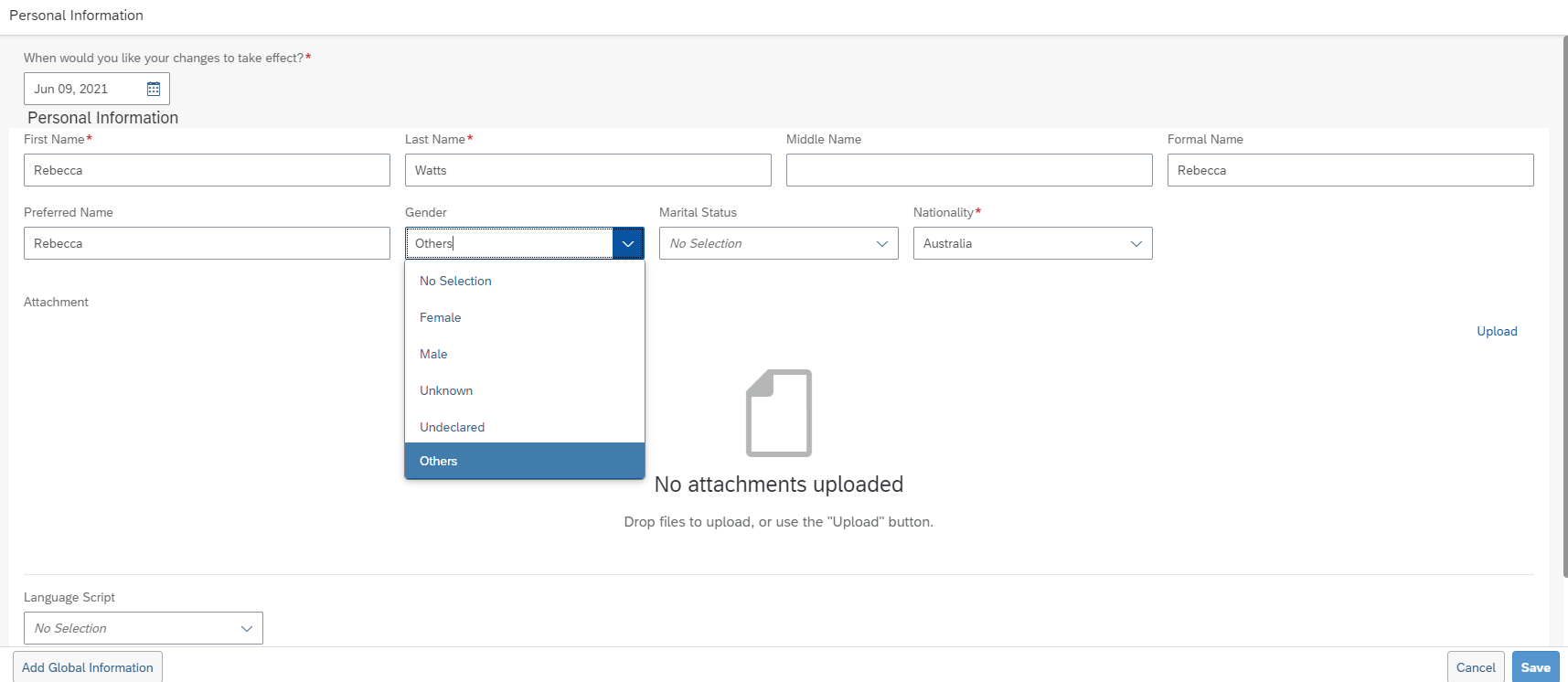Edit the Formal Name field
The width and height of the screenshot is (1568, 682).
point(1350,170)
